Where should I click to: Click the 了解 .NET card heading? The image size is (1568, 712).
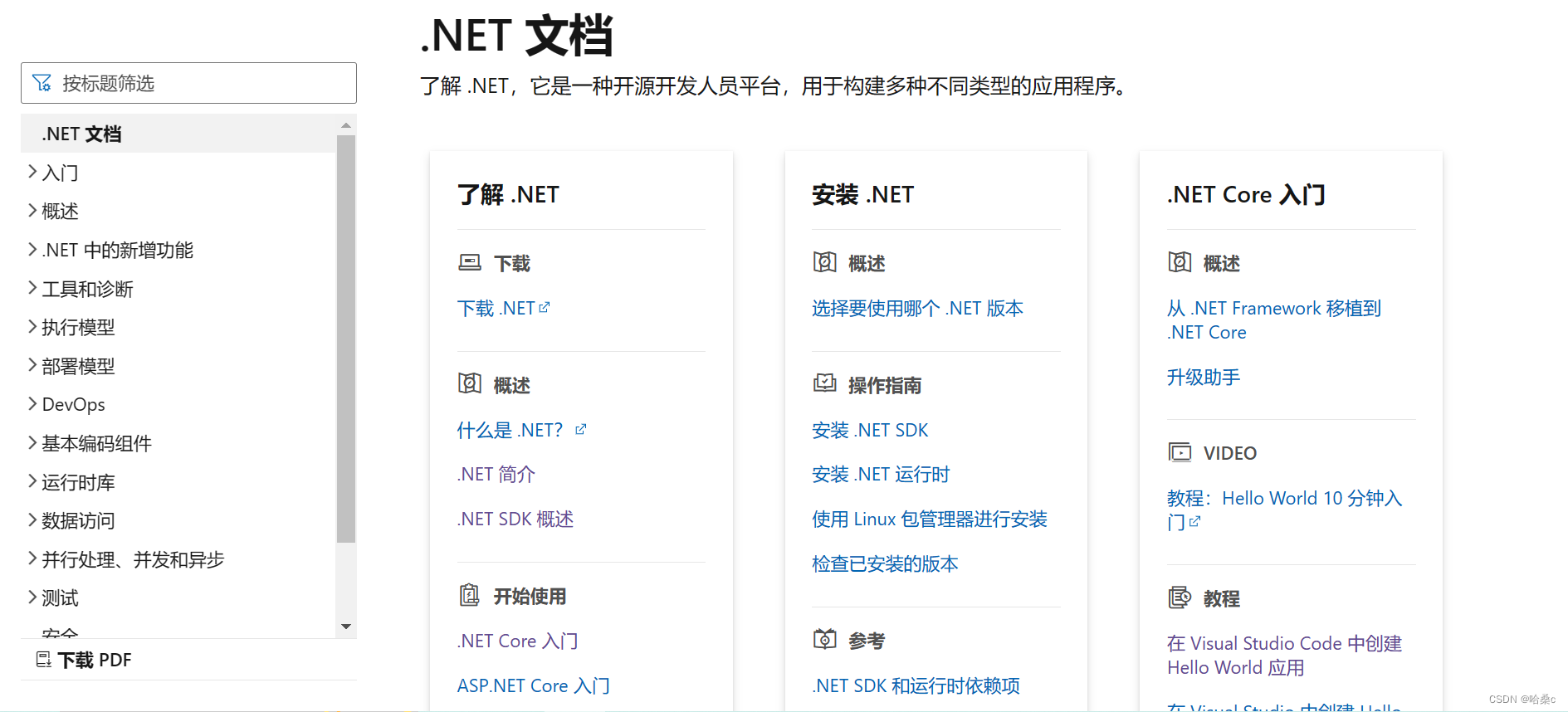click(508, 195)
